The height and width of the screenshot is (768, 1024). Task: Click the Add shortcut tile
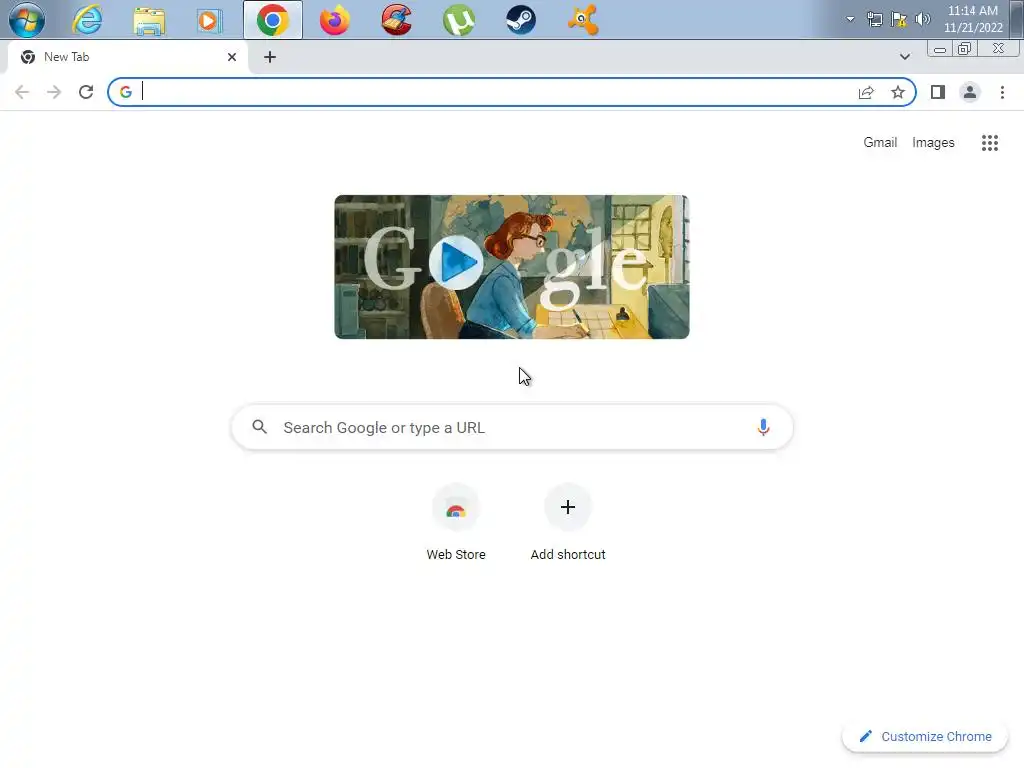point(568,522)
